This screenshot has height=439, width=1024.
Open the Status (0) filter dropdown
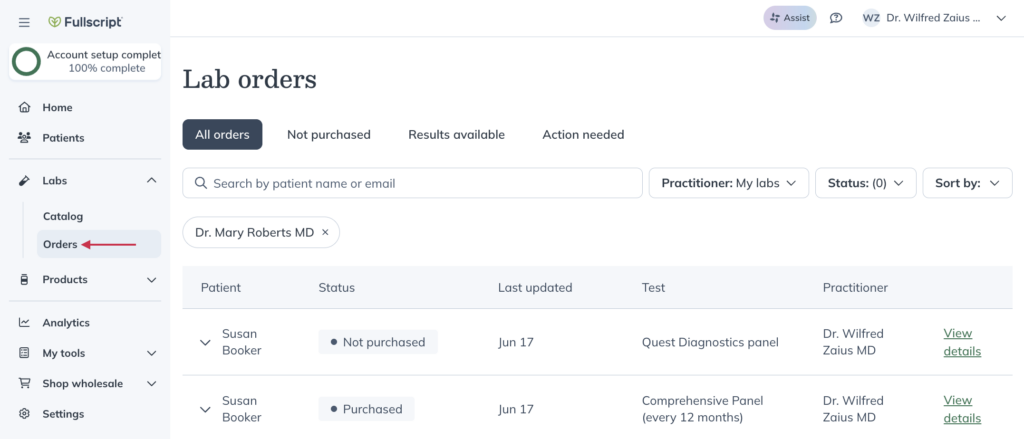(x=866, y=183)
